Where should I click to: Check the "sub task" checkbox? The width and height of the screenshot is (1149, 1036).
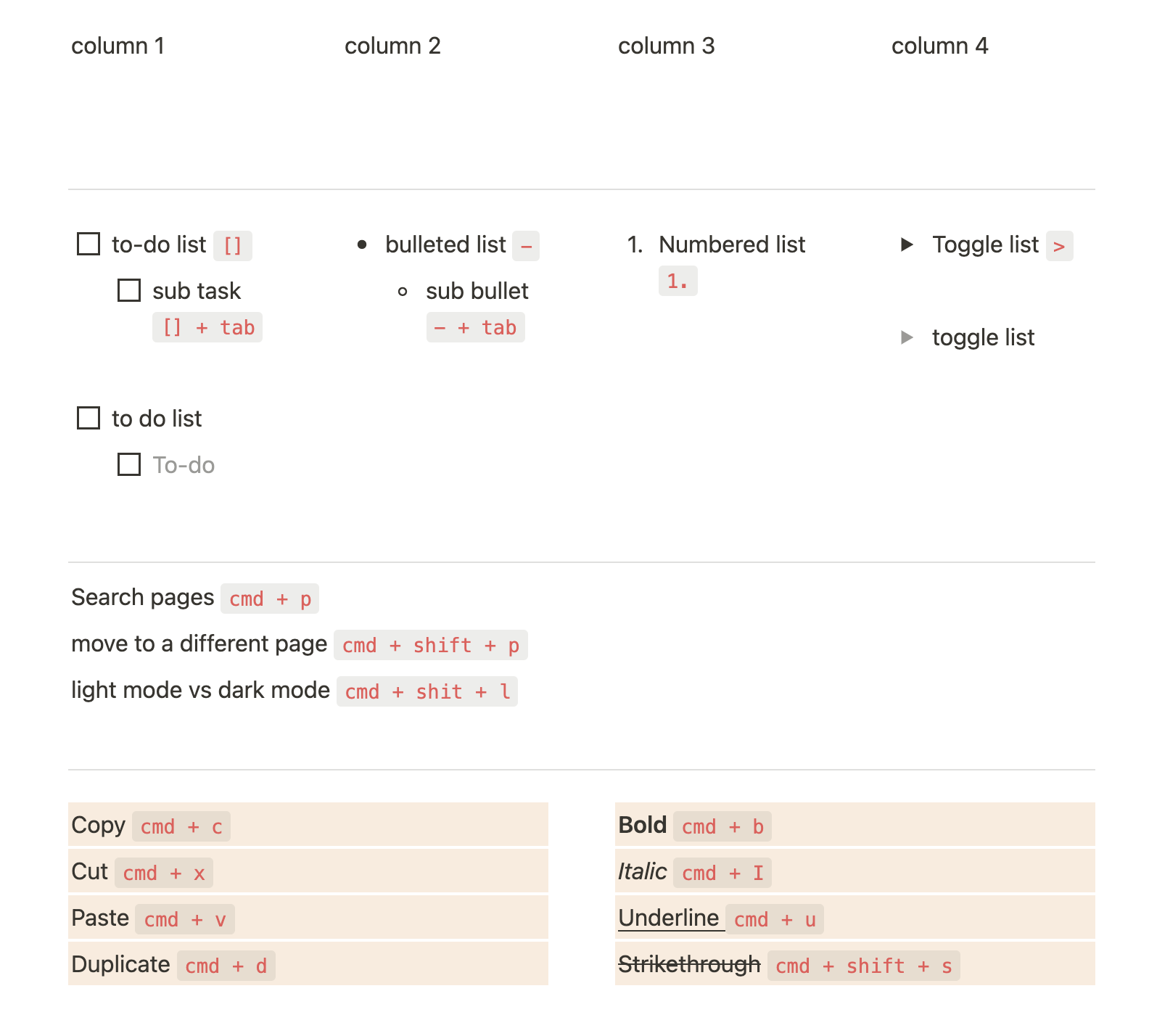tap(129, 291)
